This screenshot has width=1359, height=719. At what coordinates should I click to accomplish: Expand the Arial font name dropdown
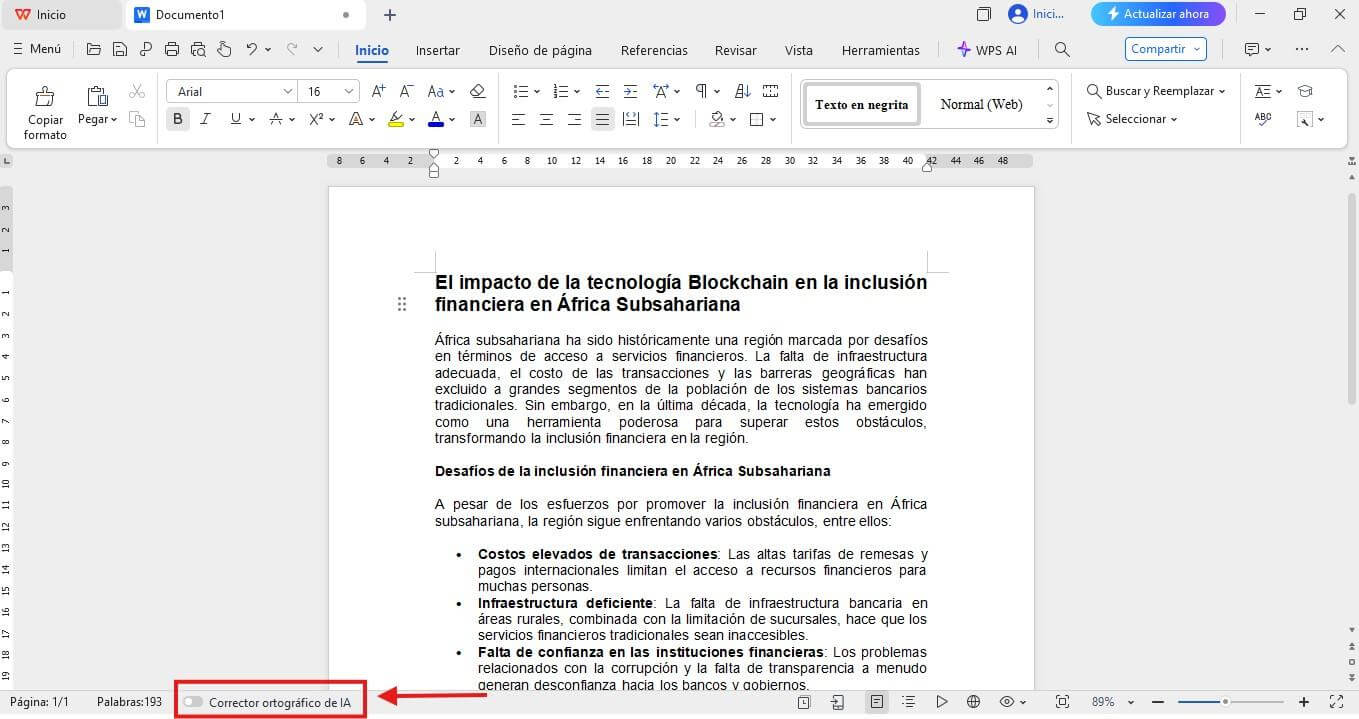pyautogui.click(x=288, y=91)
